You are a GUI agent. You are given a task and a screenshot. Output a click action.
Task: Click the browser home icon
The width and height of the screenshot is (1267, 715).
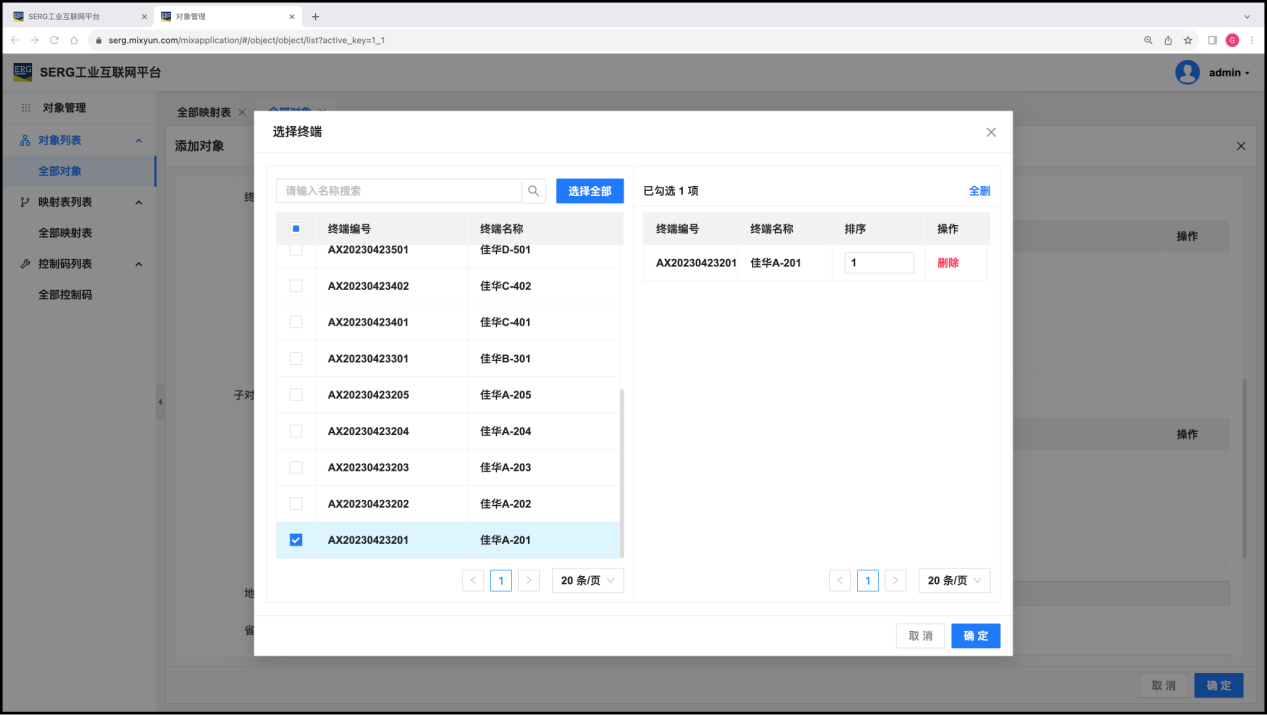pos(74,40)
